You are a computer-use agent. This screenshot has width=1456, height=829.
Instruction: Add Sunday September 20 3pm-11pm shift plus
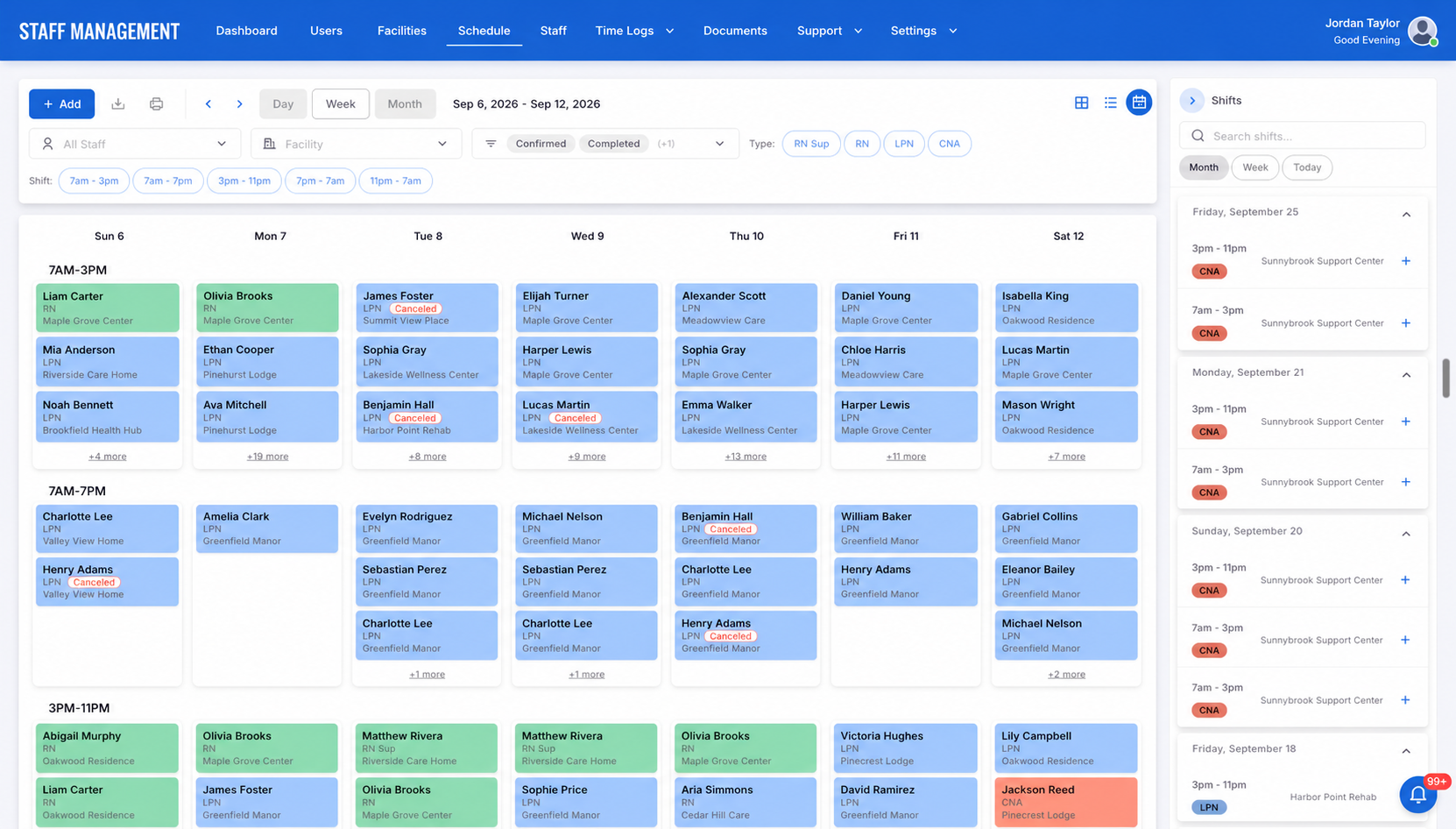pos(1405,580)
